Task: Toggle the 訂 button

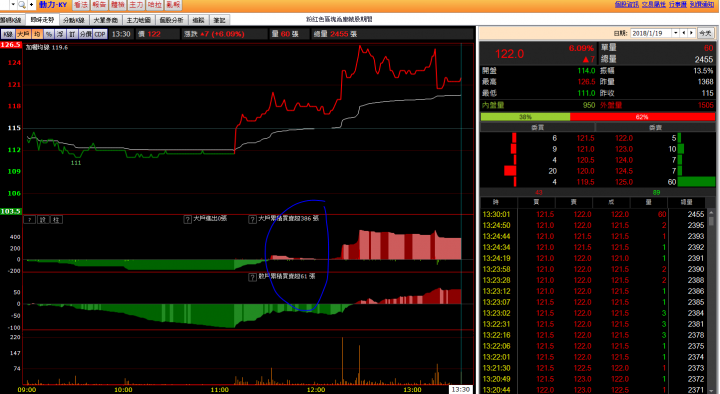Action: (72, 34)
